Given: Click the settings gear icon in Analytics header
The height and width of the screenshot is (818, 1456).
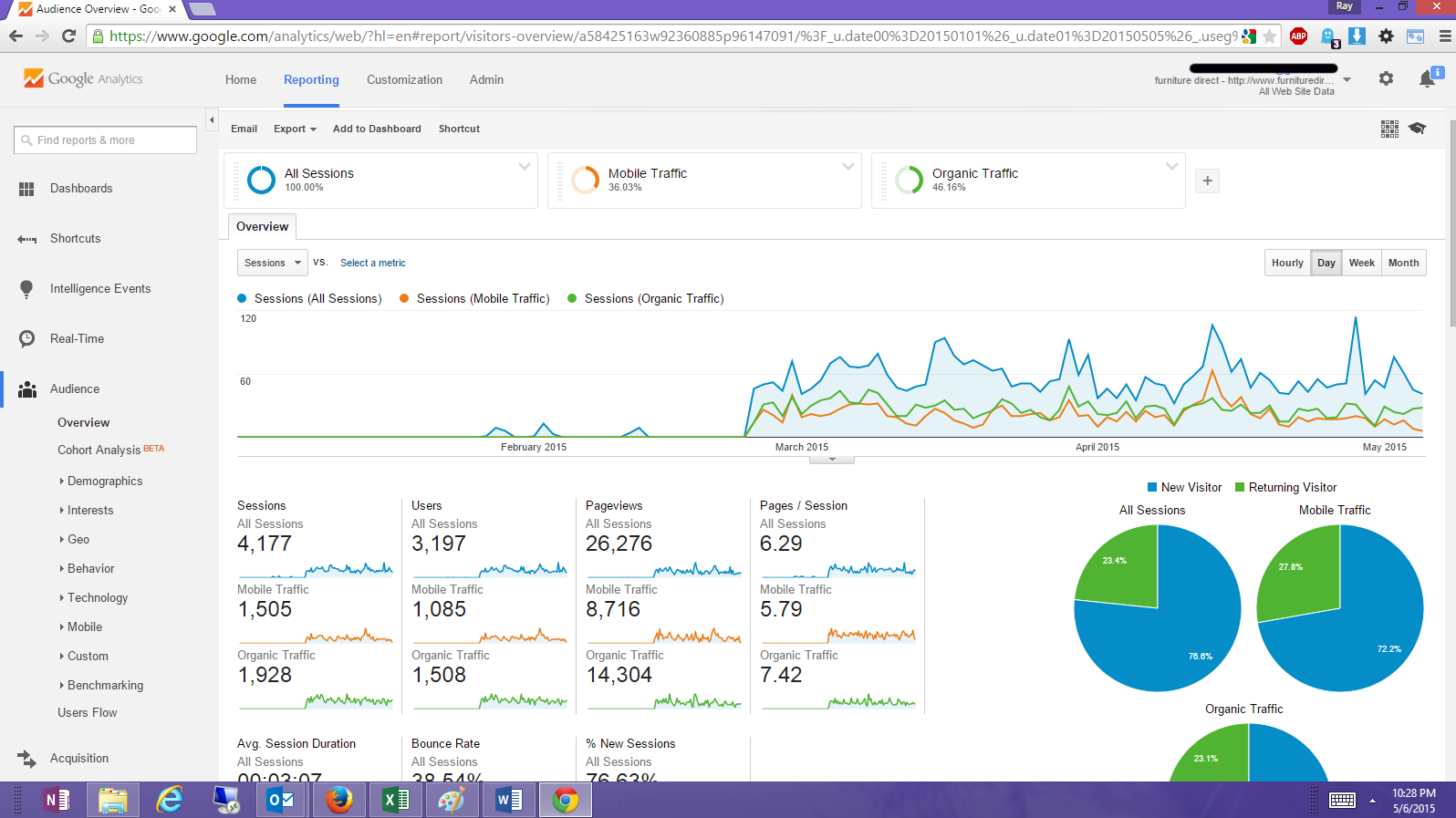Looking at the screenshot, I should 1386,79.
